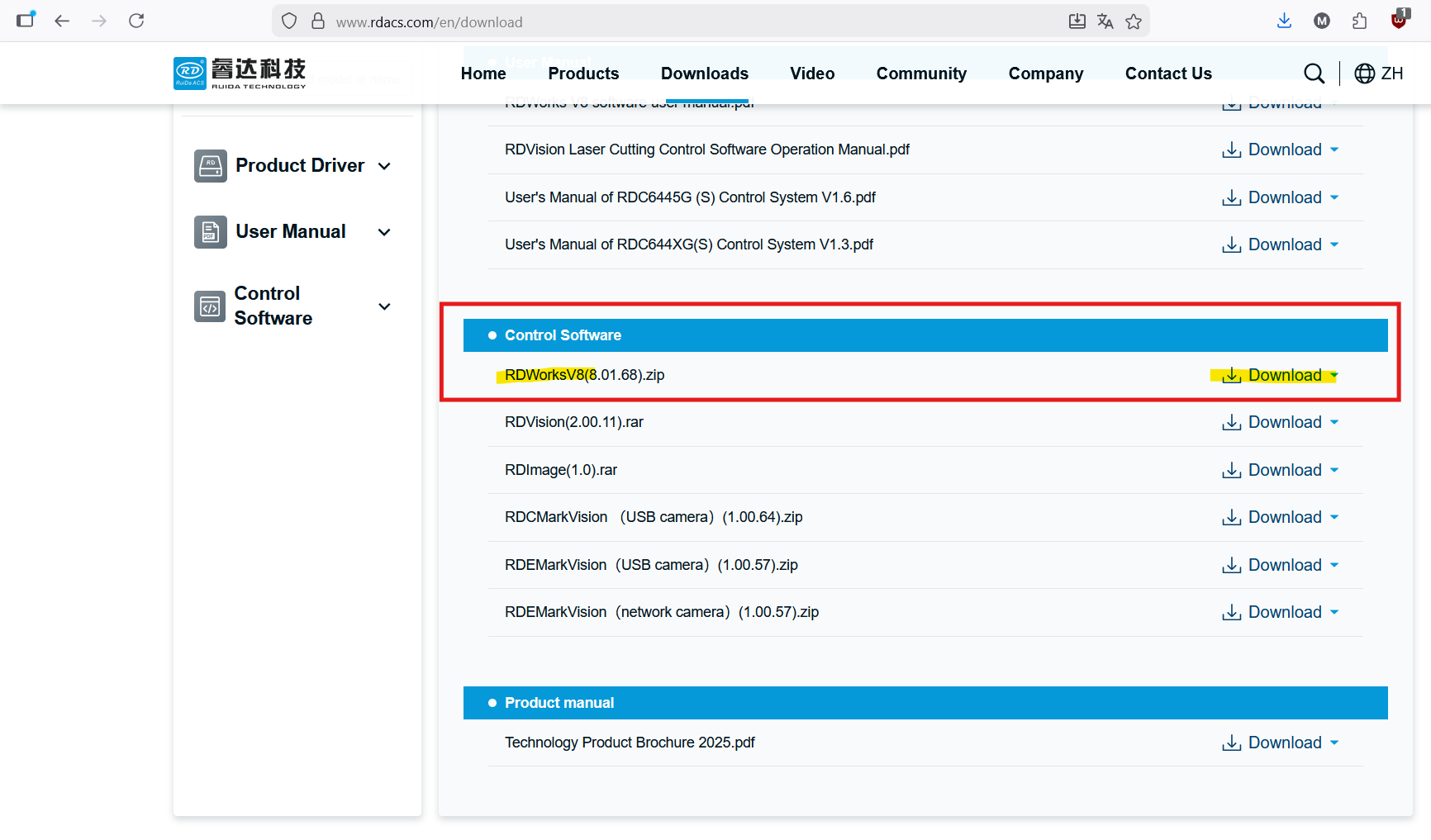
Task: Click the site search magnifier icon
Action: [1314, 74]
